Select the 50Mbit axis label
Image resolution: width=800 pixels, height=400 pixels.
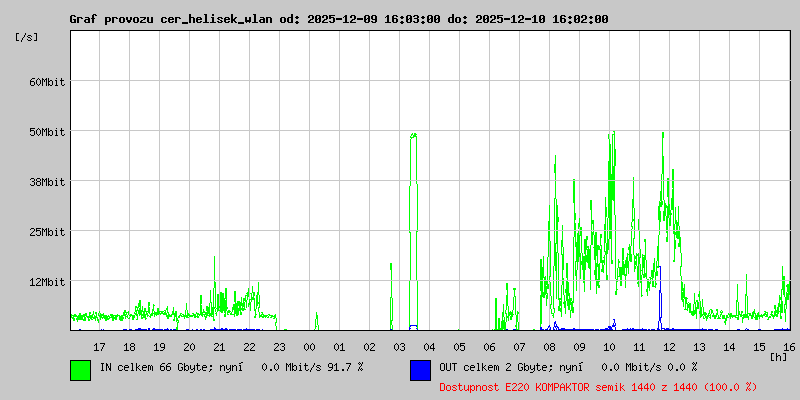[x=47, y=132]
